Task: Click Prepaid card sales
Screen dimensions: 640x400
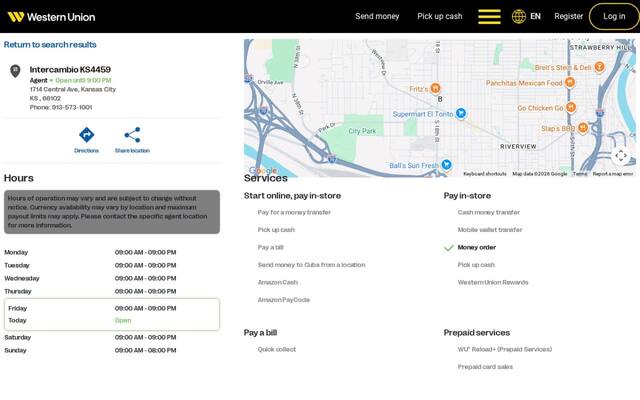Action: pos(485,367)
